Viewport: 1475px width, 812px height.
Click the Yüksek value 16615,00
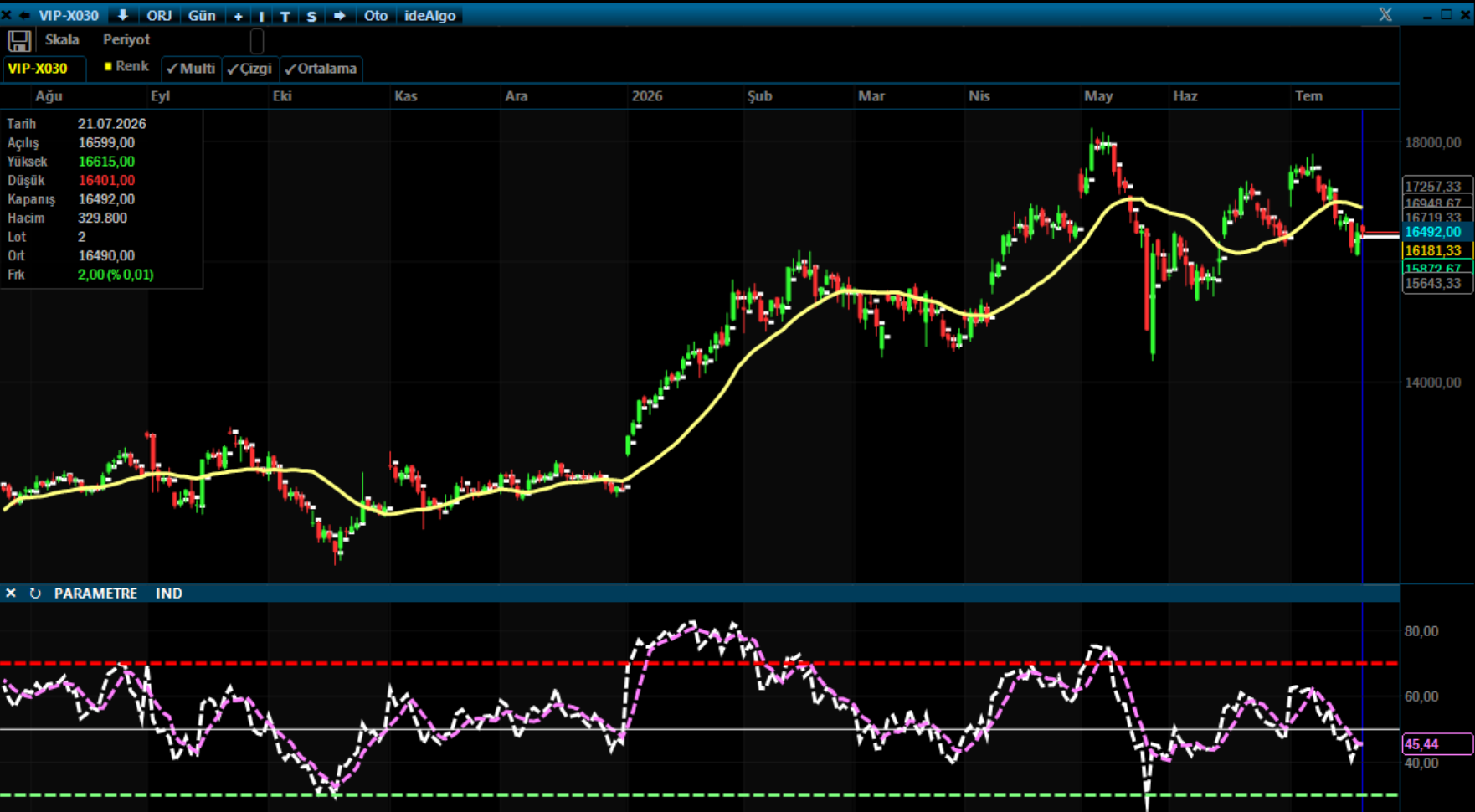tap(106, 162)
